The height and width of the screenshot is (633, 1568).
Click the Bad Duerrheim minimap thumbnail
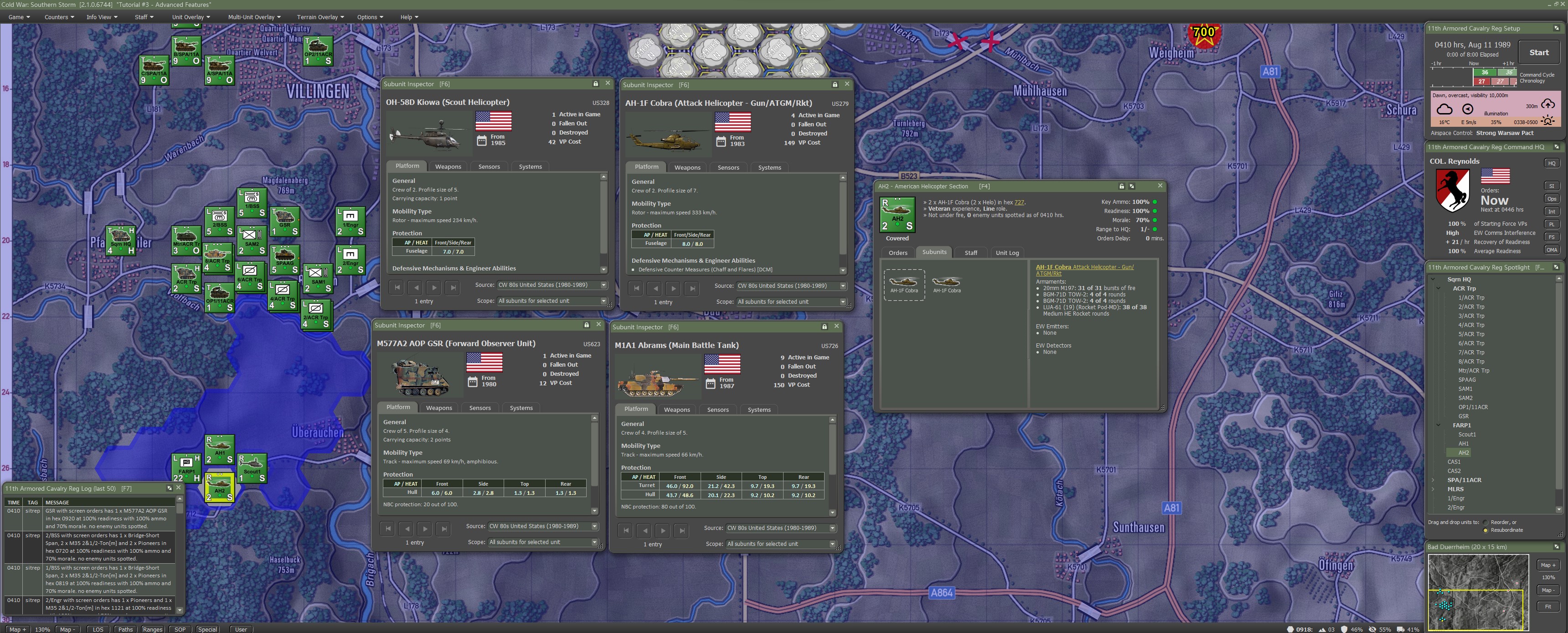click(x=1479, y=591)
